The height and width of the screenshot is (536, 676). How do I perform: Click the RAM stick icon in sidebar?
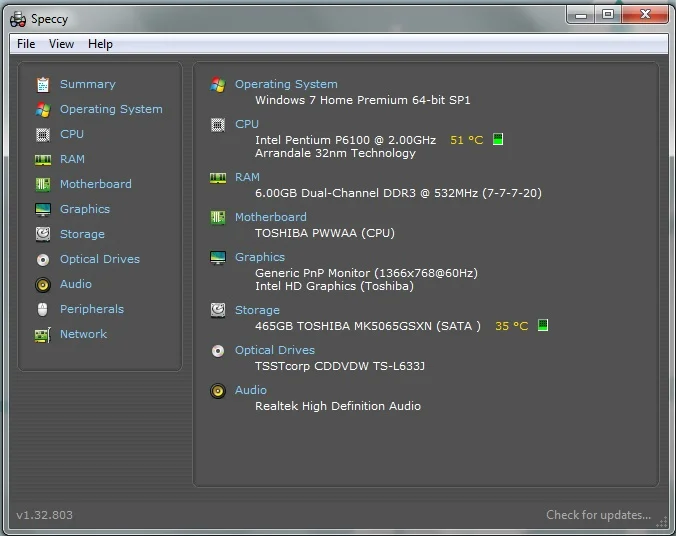coord(43,160)
